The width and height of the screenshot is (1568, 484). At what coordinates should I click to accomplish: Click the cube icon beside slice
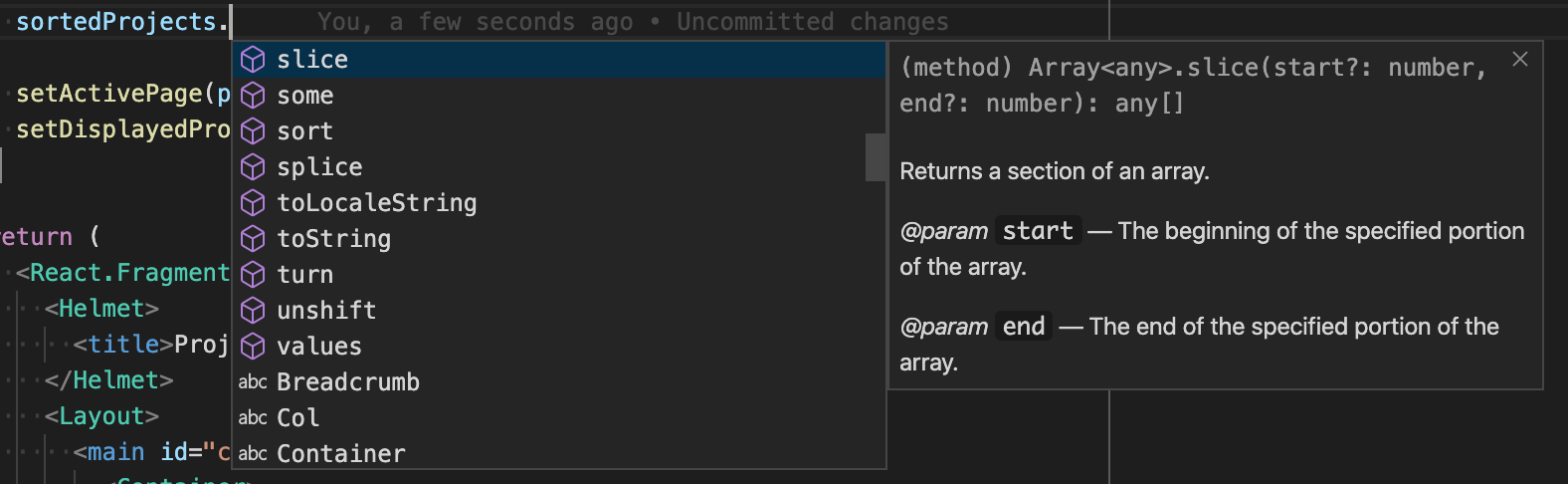[x=253, y=60]
